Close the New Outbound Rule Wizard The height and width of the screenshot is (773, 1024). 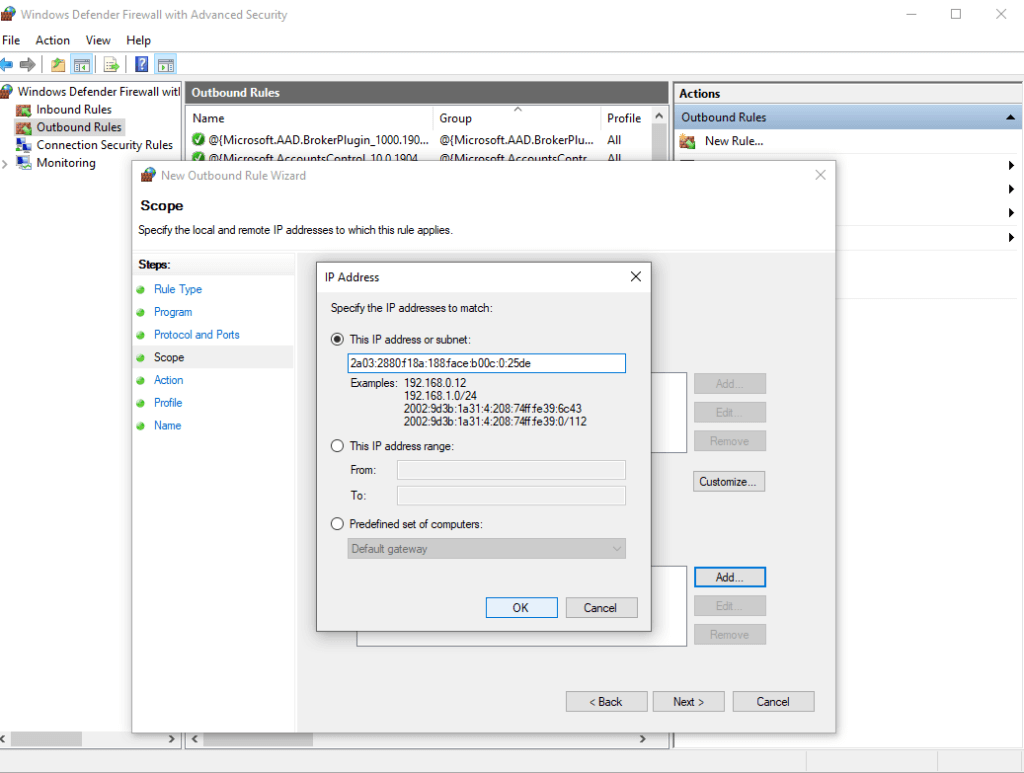coord(820,175)
